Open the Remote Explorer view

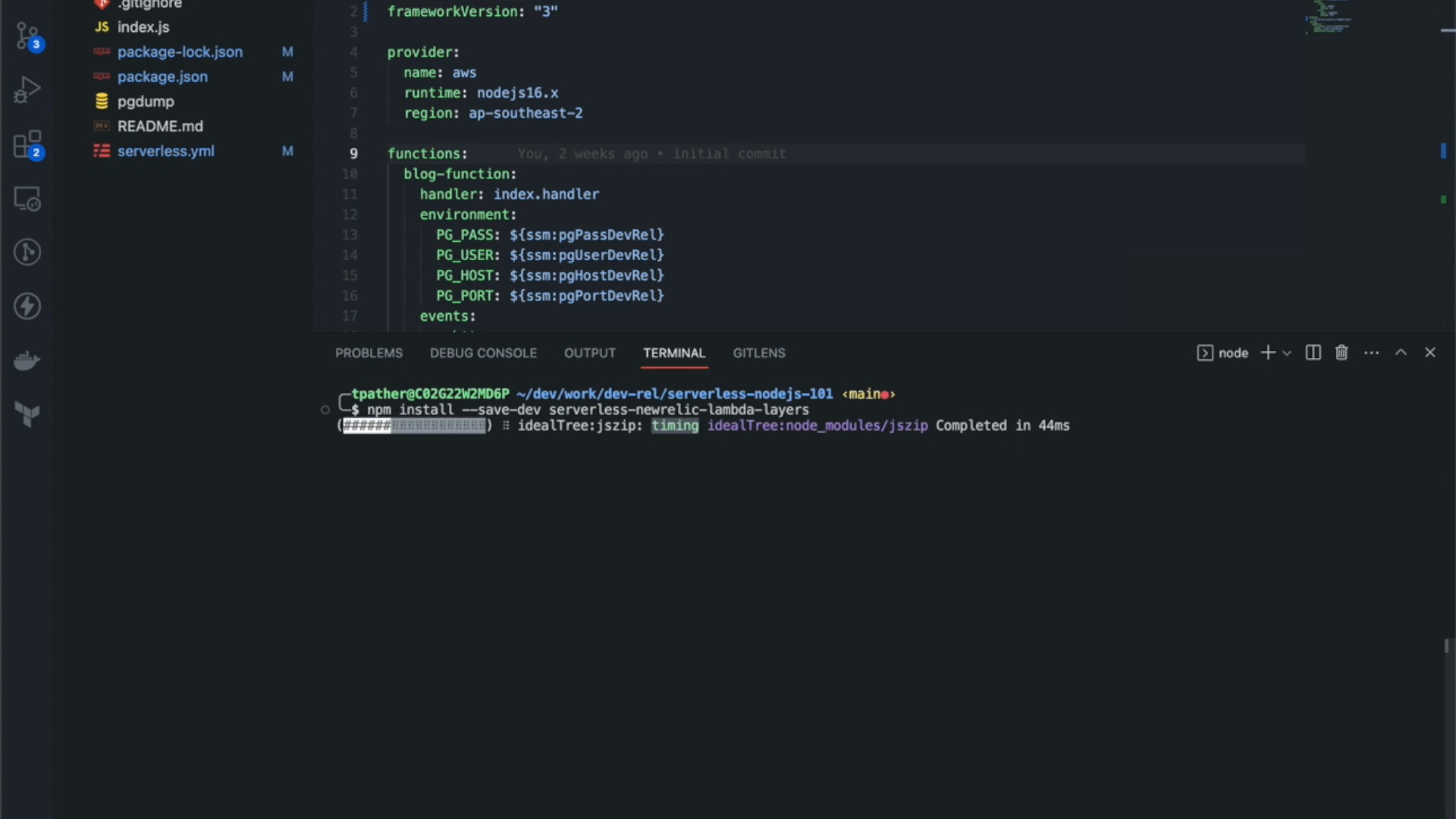(27, 199)
